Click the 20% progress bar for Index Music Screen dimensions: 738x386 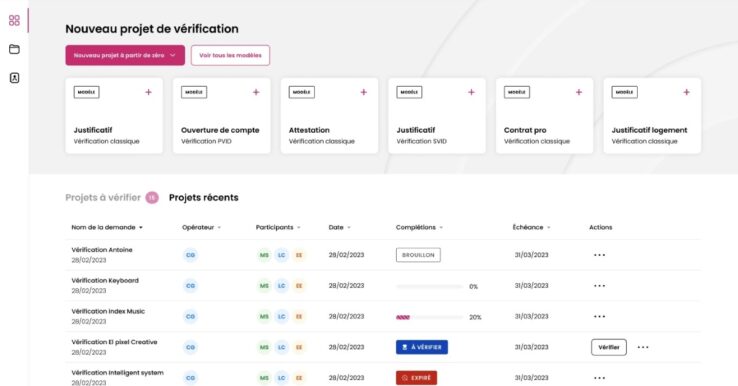(x=429, y=317)
